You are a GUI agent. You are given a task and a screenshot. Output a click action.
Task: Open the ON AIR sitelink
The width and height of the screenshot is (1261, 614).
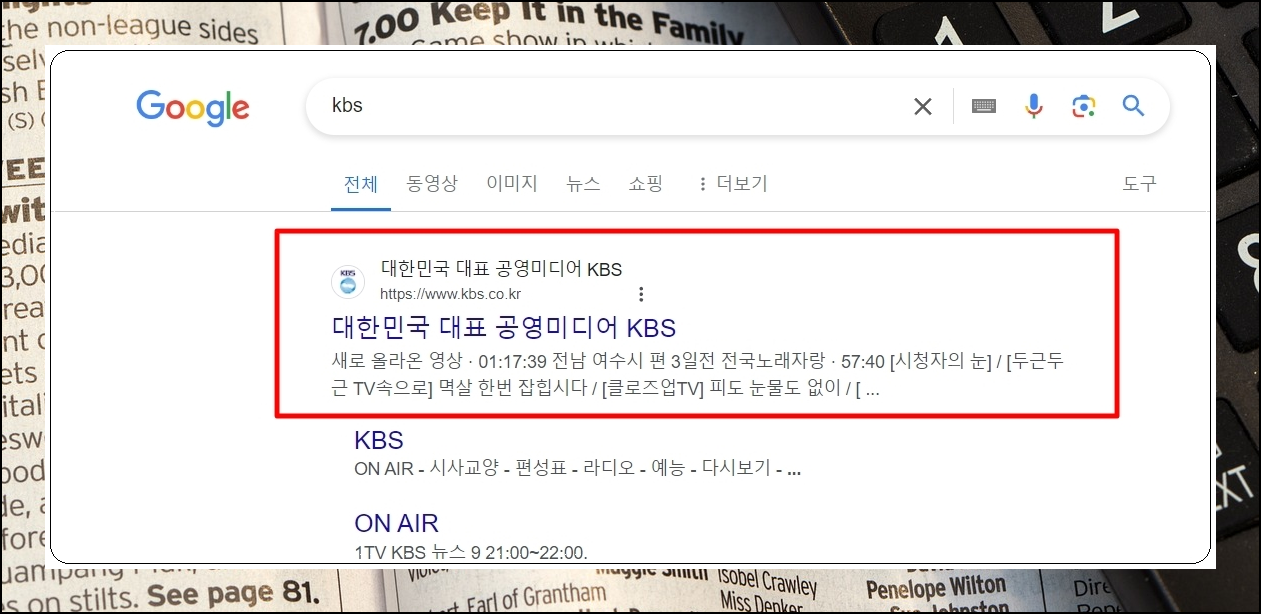[396, 523]
